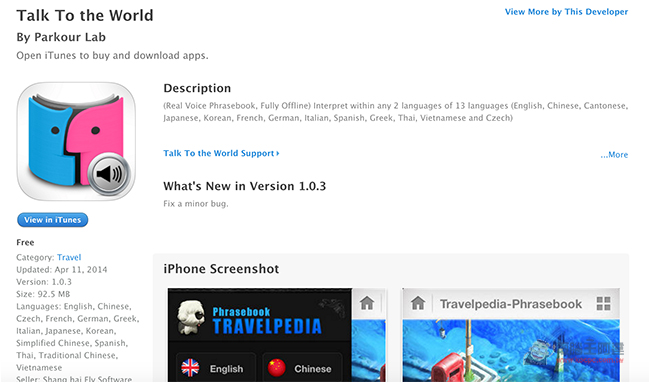Open the second iPhone screenshot image

pyautogui.click(x=511, y=335)
